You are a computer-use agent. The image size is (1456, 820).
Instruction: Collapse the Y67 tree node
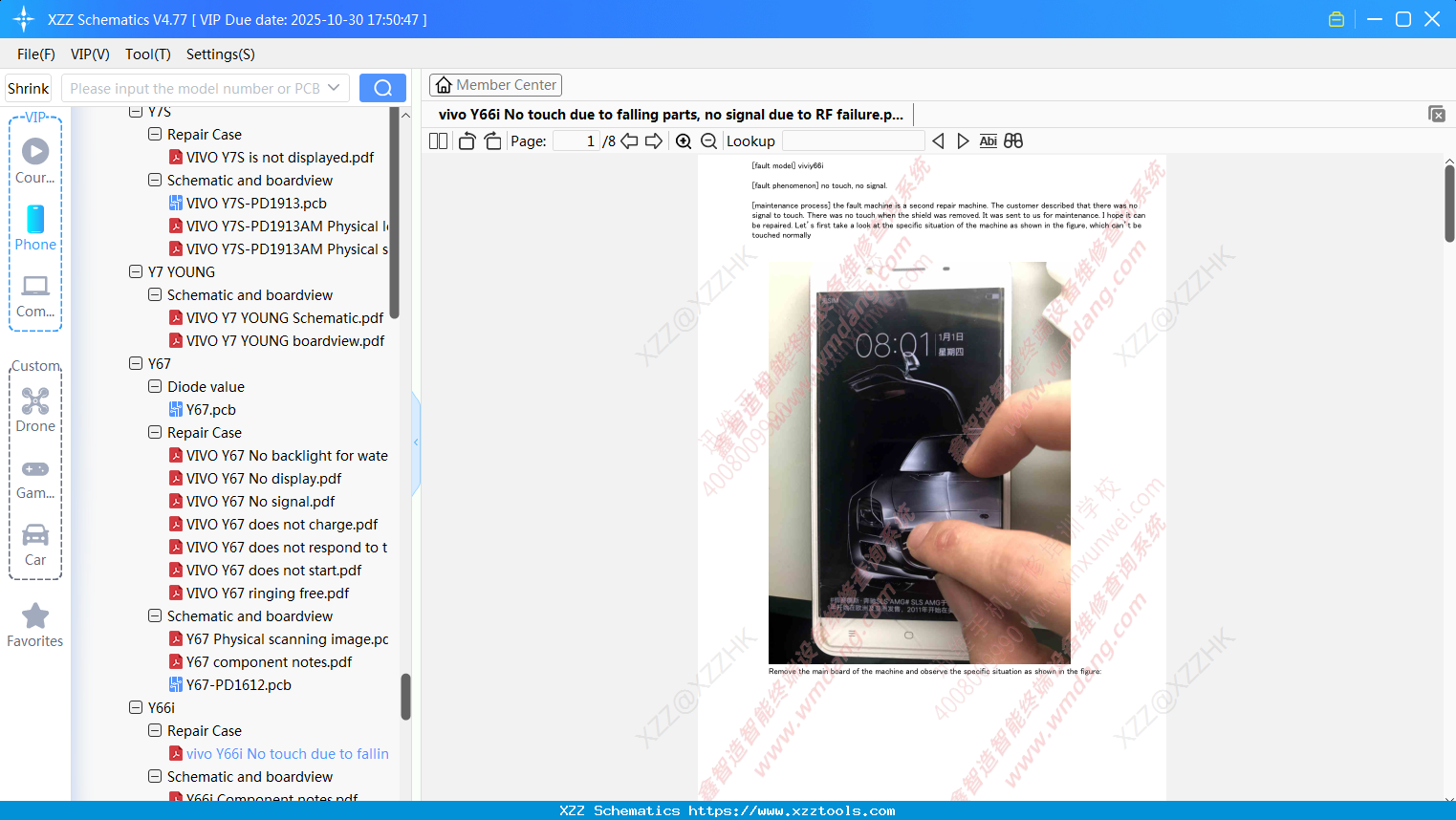coord(136,363)
